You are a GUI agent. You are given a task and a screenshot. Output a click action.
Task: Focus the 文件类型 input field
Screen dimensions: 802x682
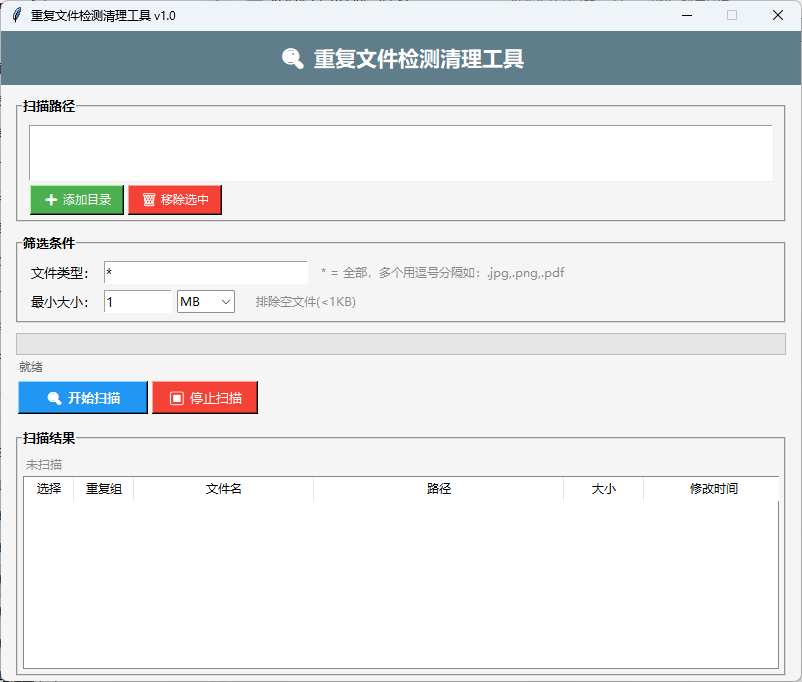[206, 273]
